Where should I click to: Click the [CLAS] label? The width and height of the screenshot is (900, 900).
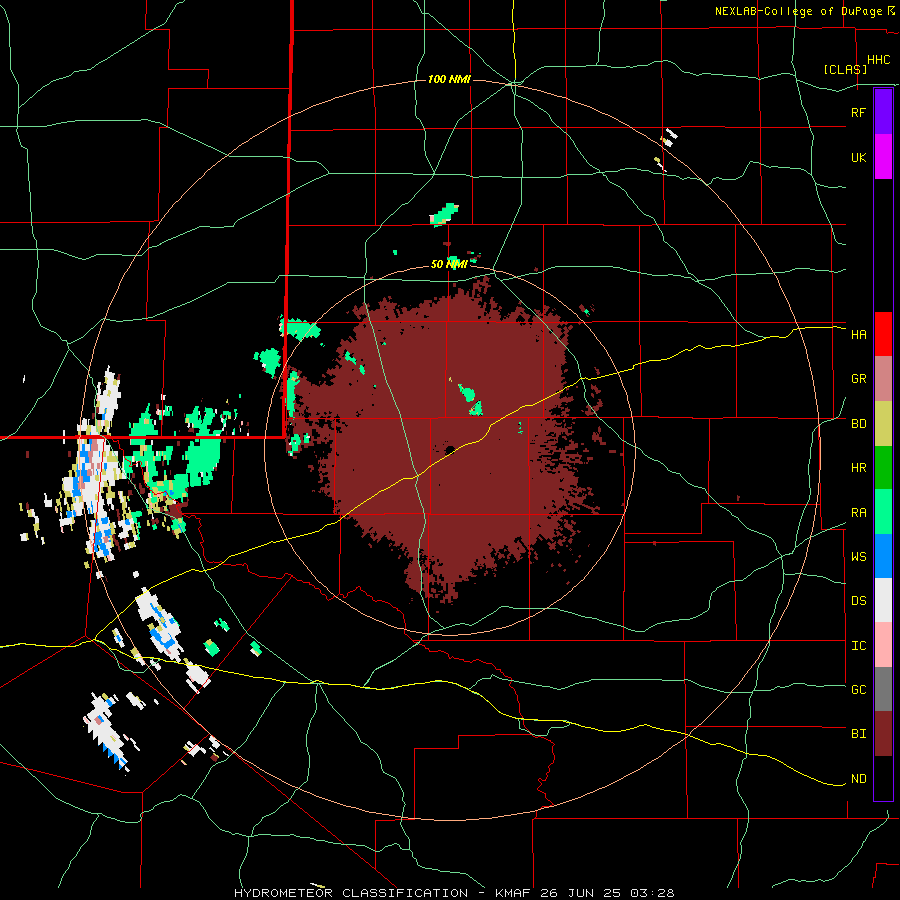(x=845, y=69)
